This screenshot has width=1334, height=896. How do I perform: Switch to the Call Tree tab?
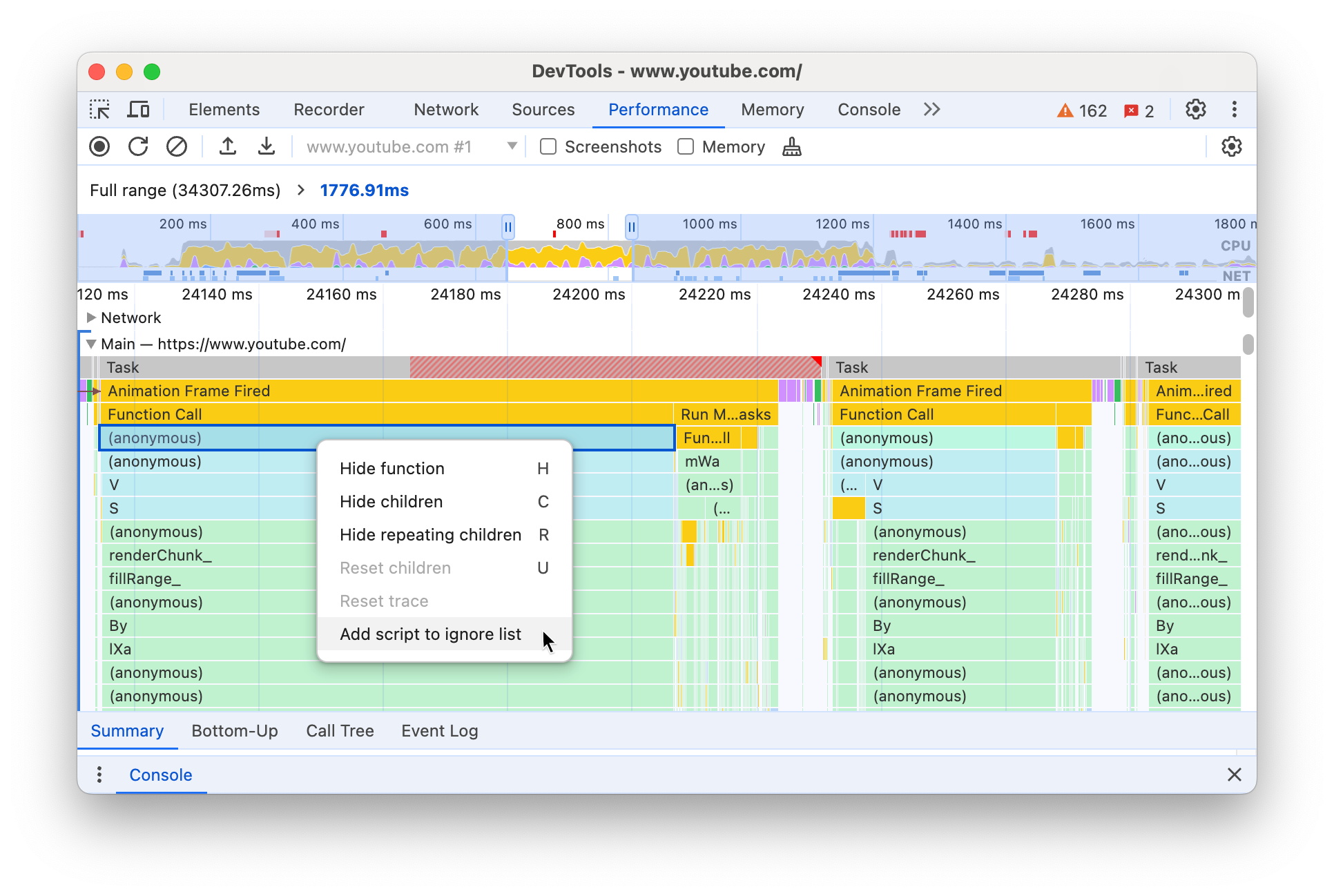click(x=341, y=730)
